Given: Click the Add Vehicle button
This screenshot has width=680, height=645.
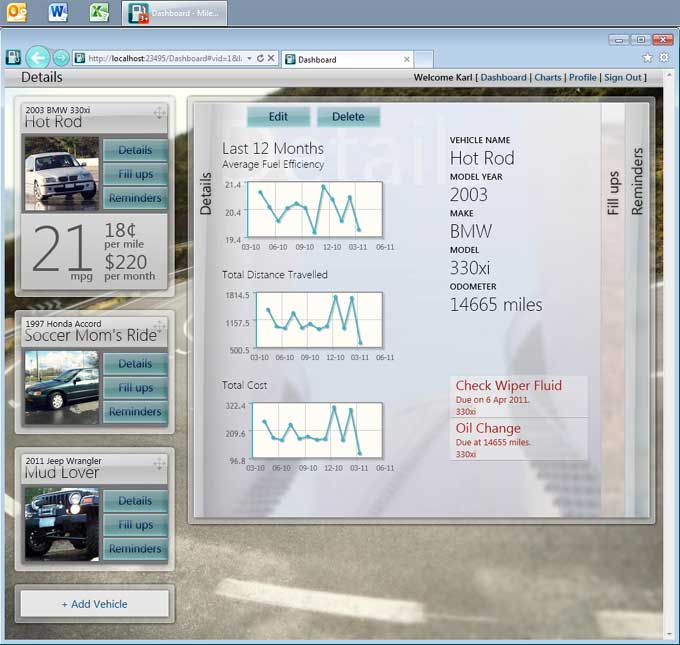Looking at the screenshot, I should click(95, 604).
